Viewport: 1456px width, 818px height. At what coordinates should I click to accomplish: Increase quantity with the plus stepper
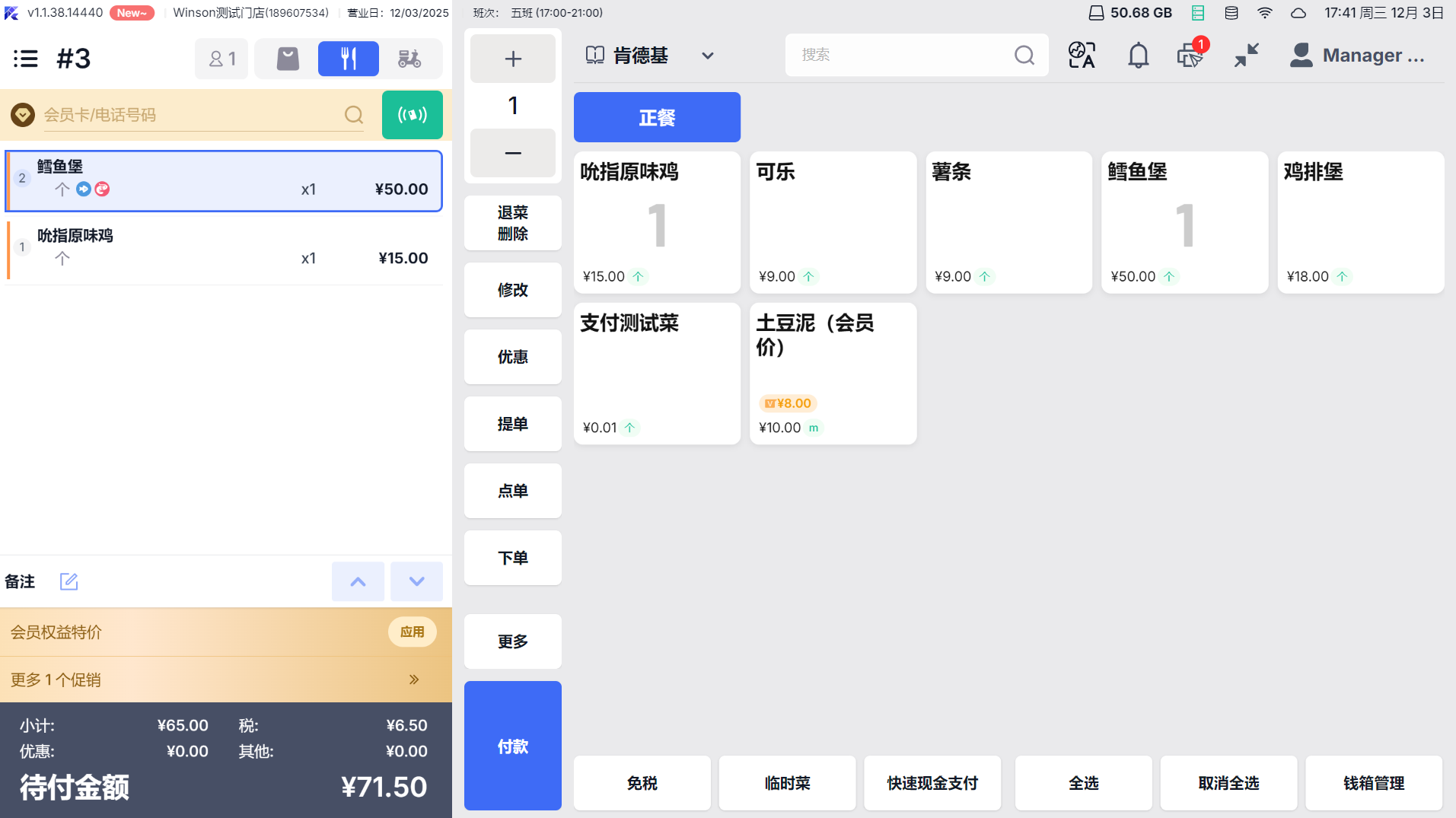pos(512,59)
